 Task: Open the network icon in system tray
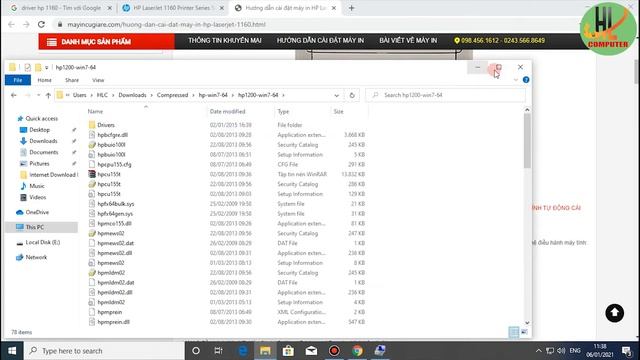(x=550, y=351)
